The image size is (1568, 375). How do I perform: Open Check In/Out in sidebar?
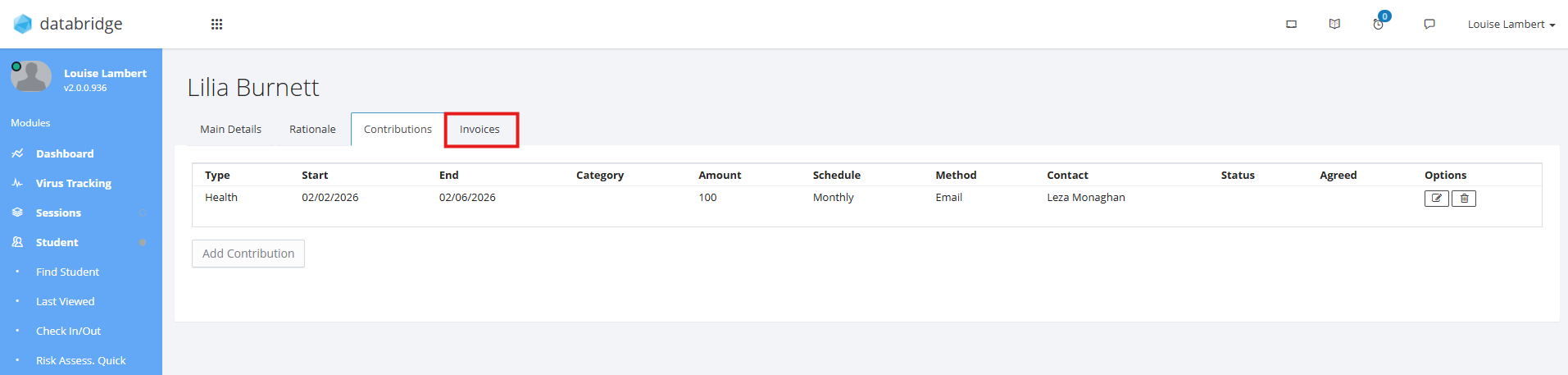(68, 332)
